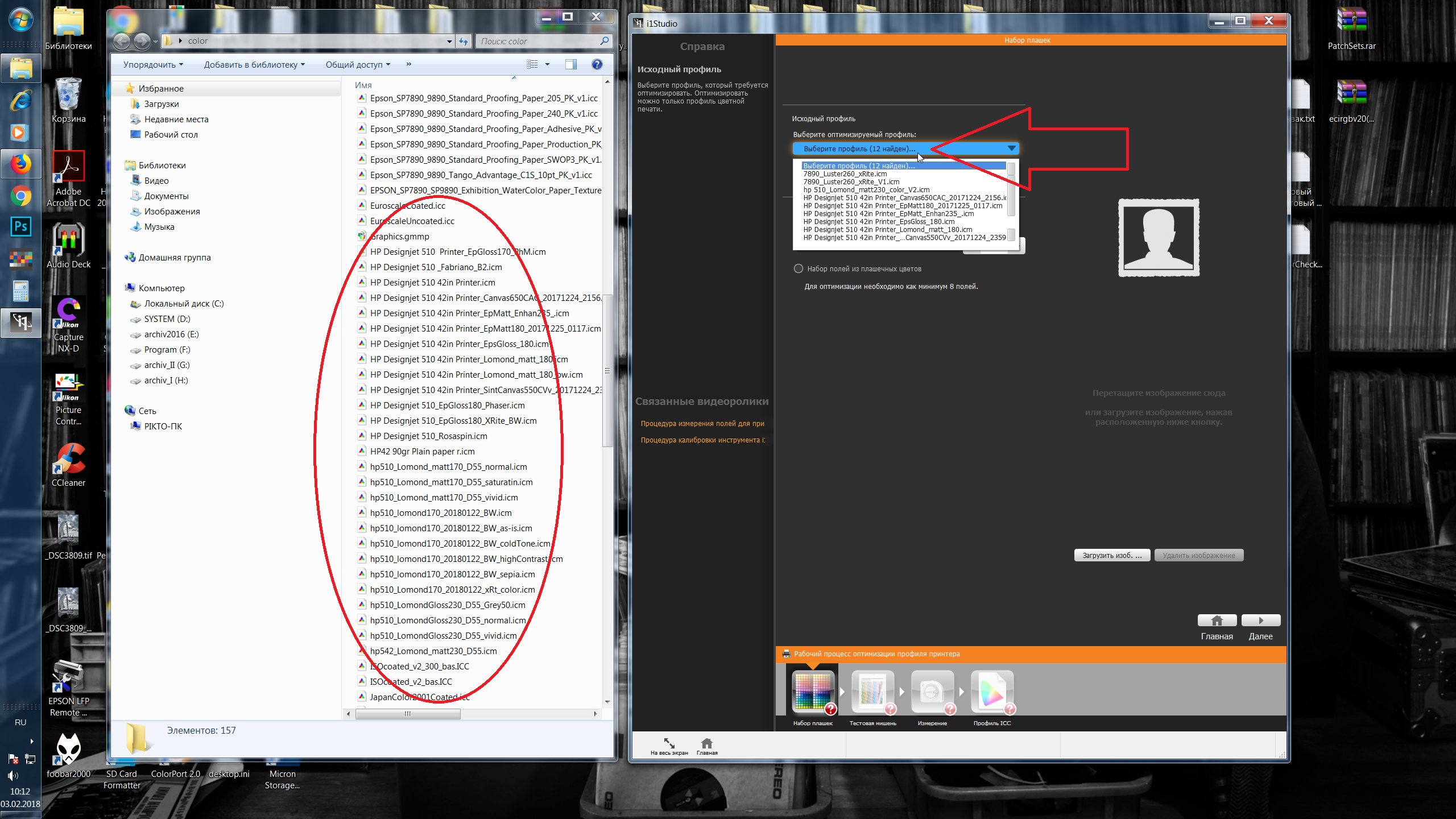Select the EPSON LFP Remote desktop icon

69,688
